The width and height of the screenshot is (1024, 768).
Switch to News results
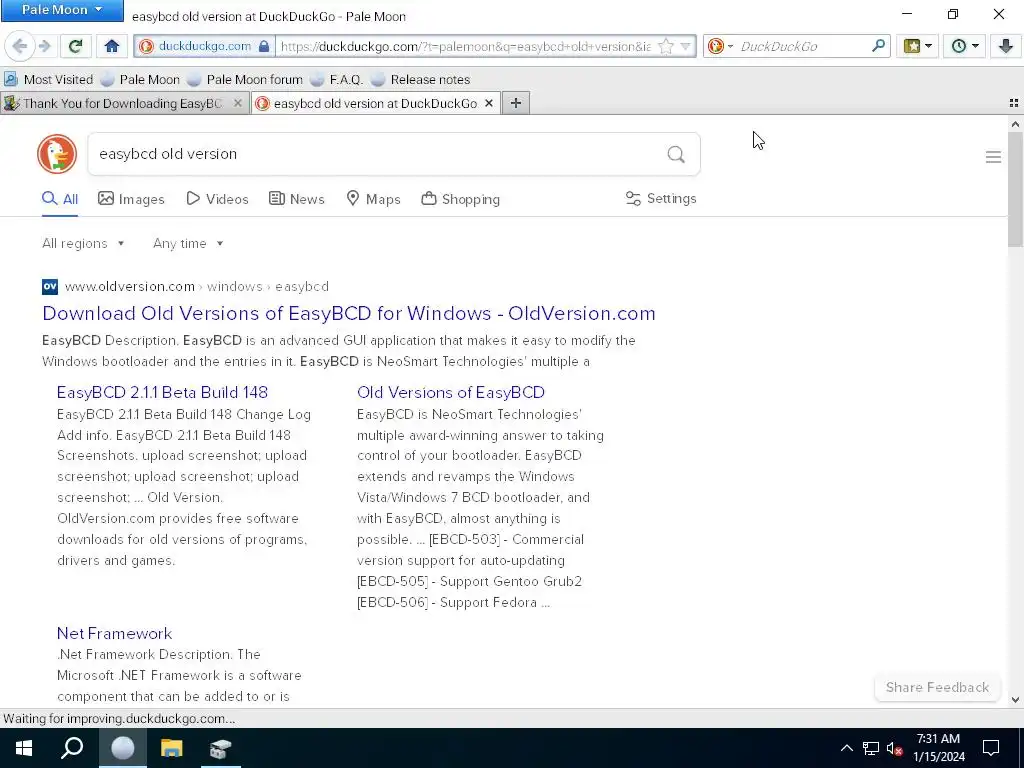[296, 199]
